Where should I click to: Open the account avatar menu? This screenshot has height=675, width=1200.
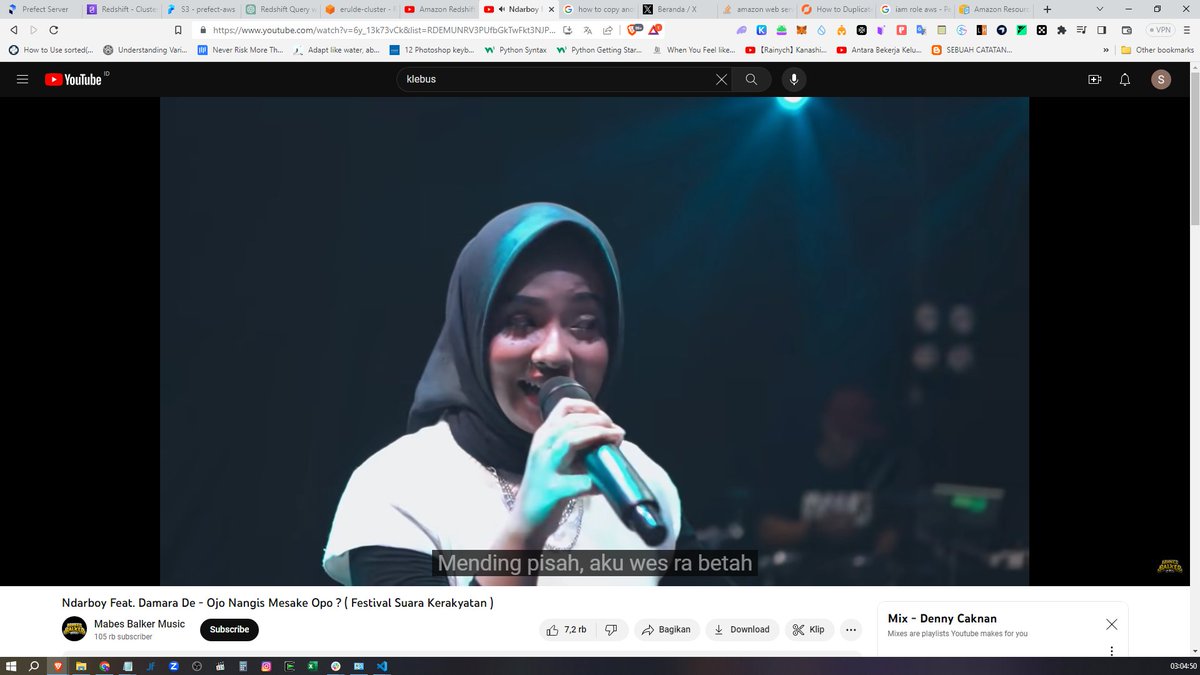pos(1161,79)
